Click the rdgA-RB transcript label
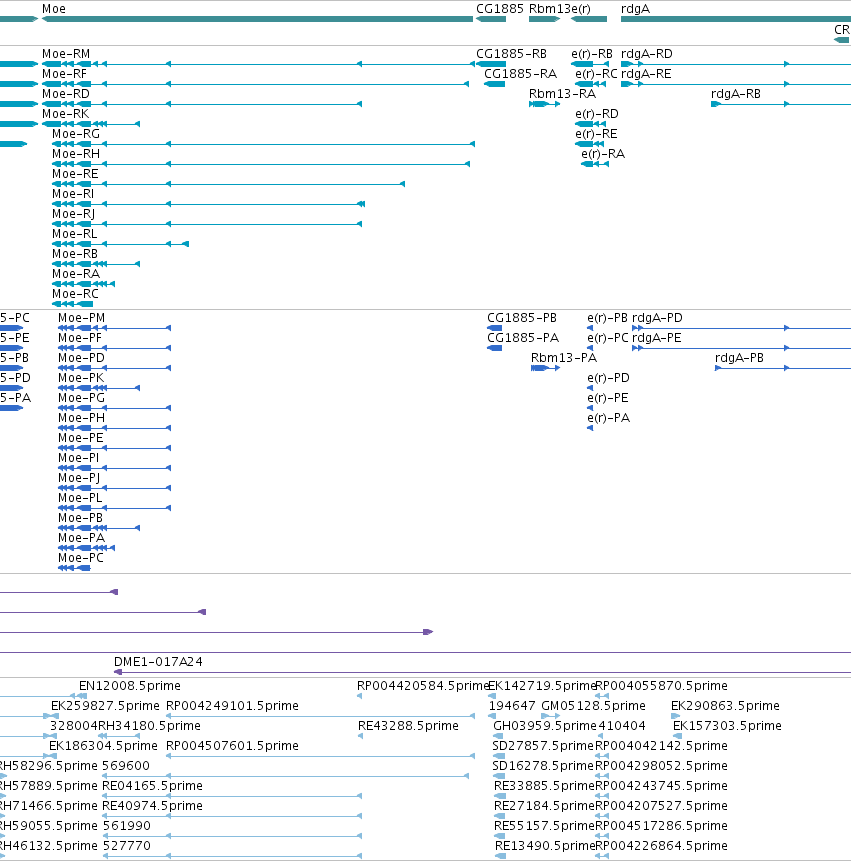The image size is (851, 861). [x=736, y=94]
